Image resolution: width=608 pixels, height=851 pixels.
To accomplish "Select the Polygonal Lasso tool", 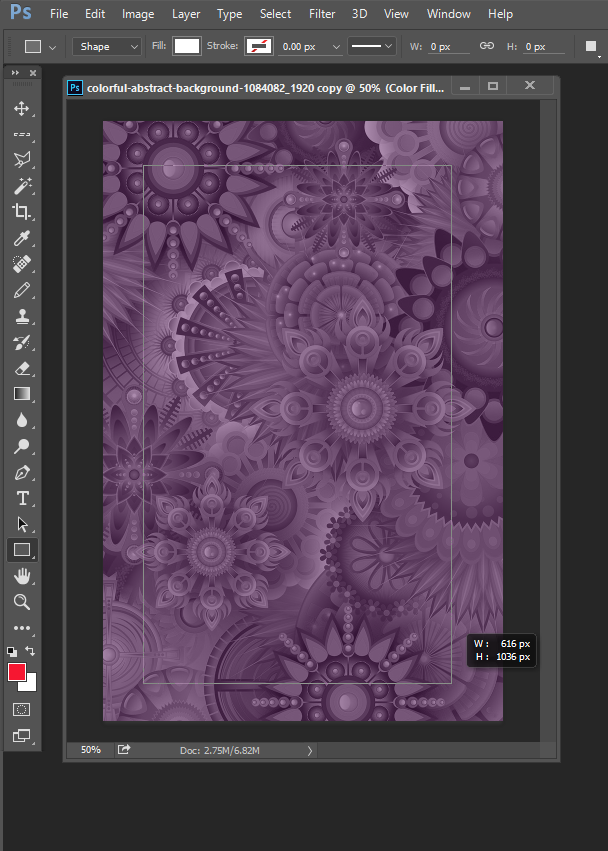I will coord(22,160).
